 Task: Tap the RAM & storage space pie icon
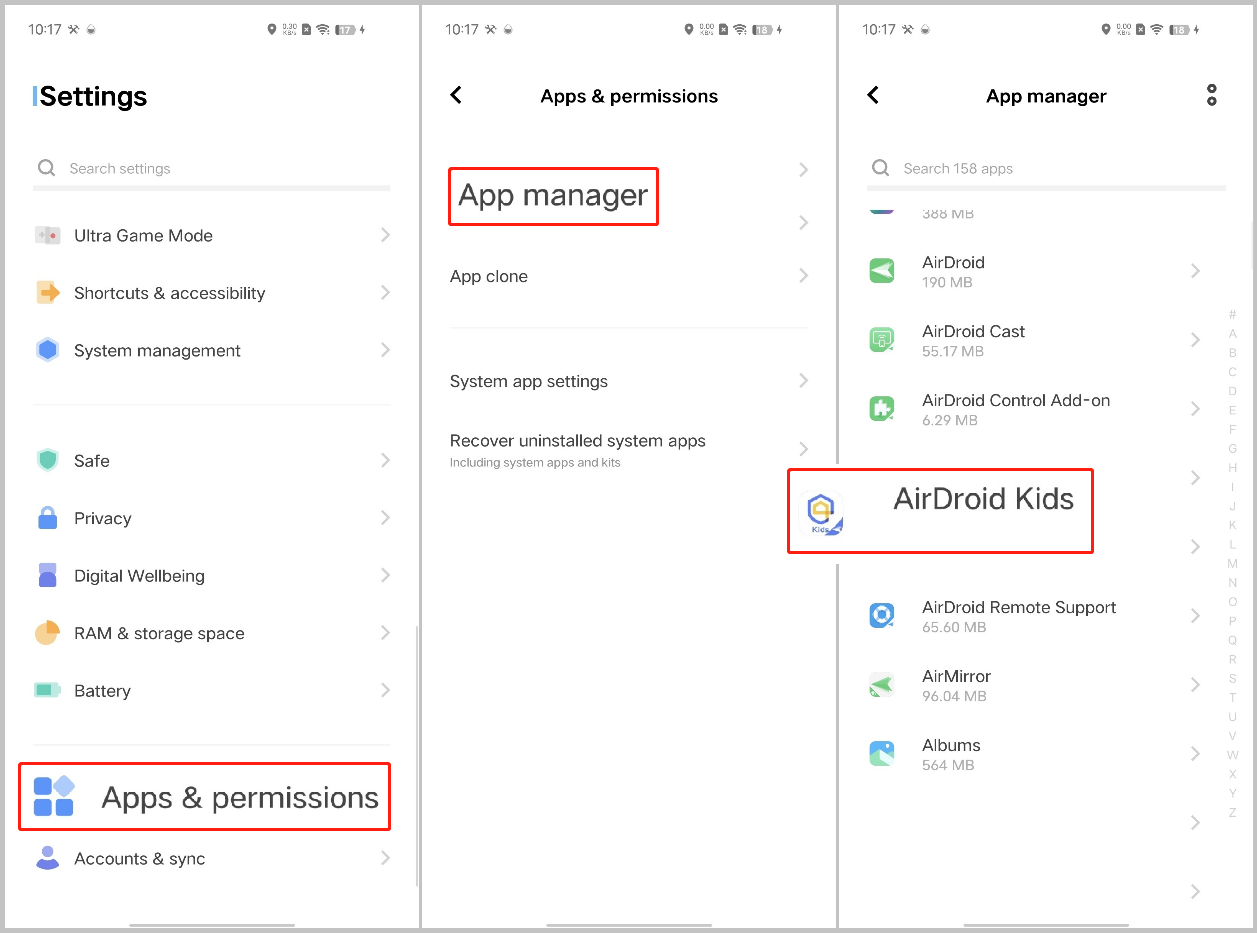click(47, 633)
